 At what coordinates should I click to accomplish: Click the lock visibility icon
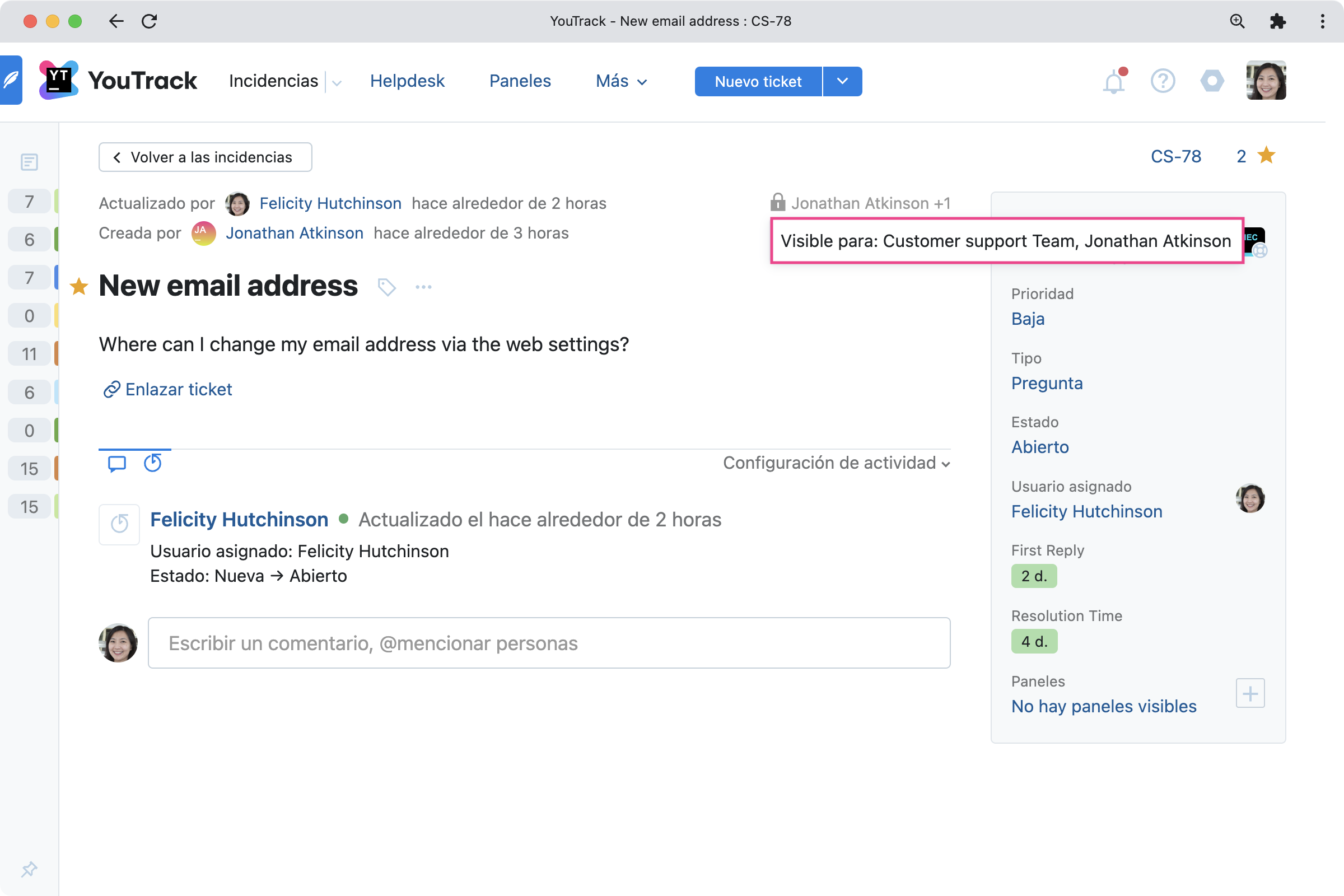click(x=778, y=202)
